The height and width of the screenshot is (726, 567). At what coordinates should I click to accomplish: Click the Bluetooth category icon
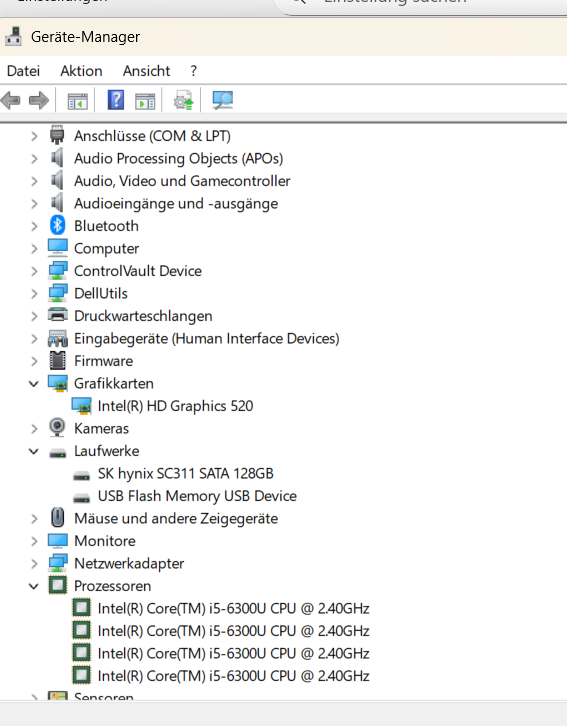(57, 225)
